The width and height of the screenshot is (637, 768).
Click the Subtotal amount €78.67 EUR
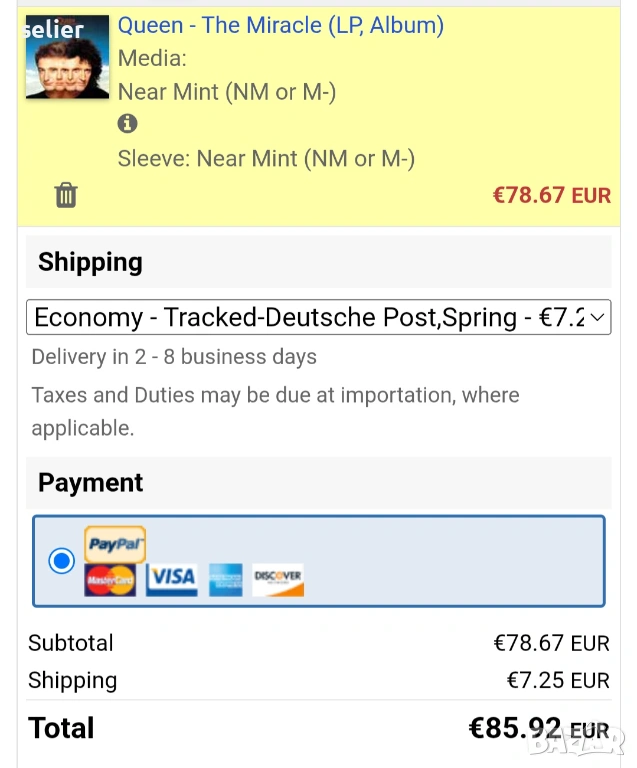click(x=551, y=643)
